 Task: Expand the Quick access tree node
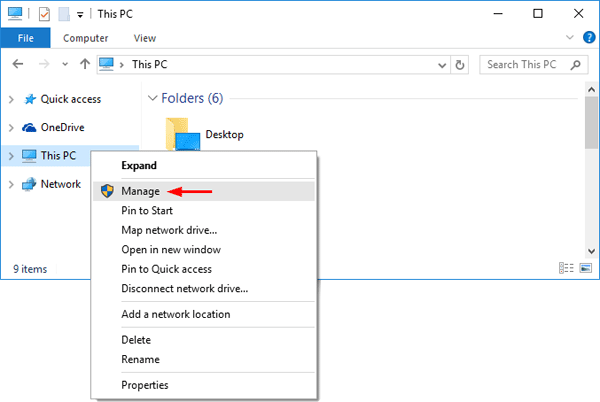click(x=11, y=99)
